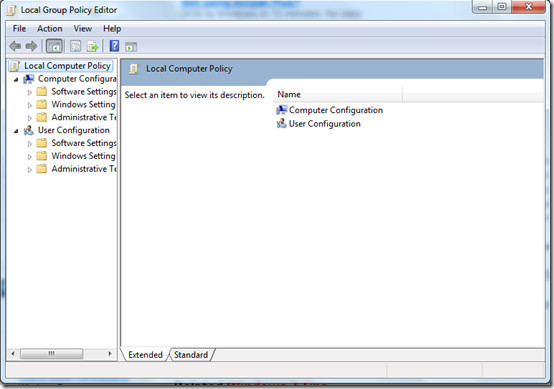Expand Administrative Templates under User Configuration
This screenshot has width=554, height=389.
pos(30,170)
